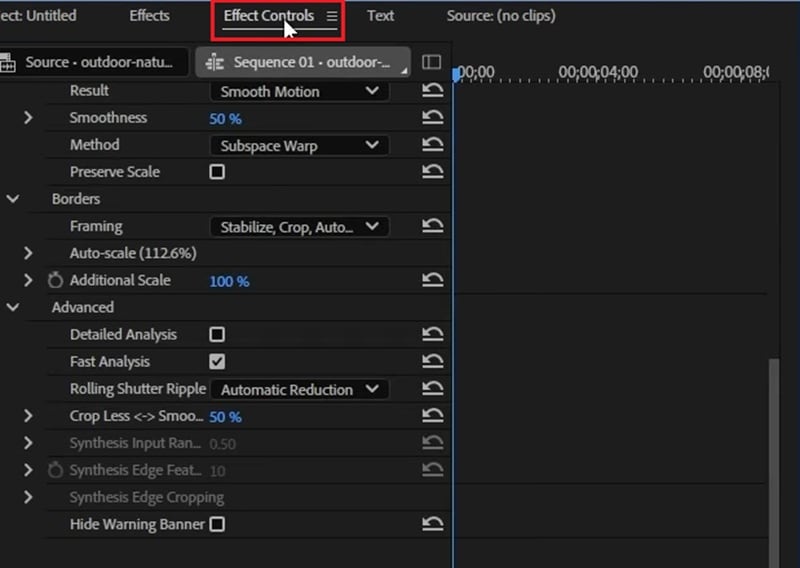Image resolution: width=800 pixels, height=568 pixels.
Task: Reset the Preserve Scale parameter
Action: [x=432, y=171]
